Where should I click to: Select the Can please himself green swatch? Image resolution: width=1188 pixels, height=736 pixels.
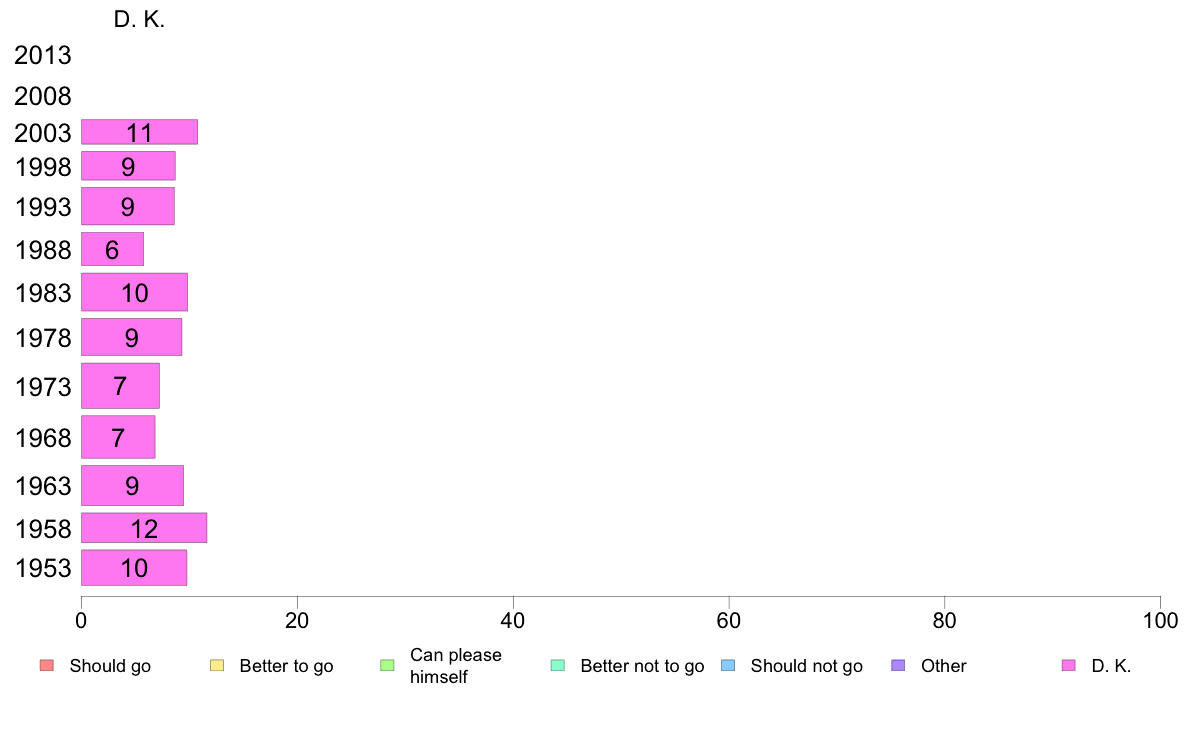point(387,666)
